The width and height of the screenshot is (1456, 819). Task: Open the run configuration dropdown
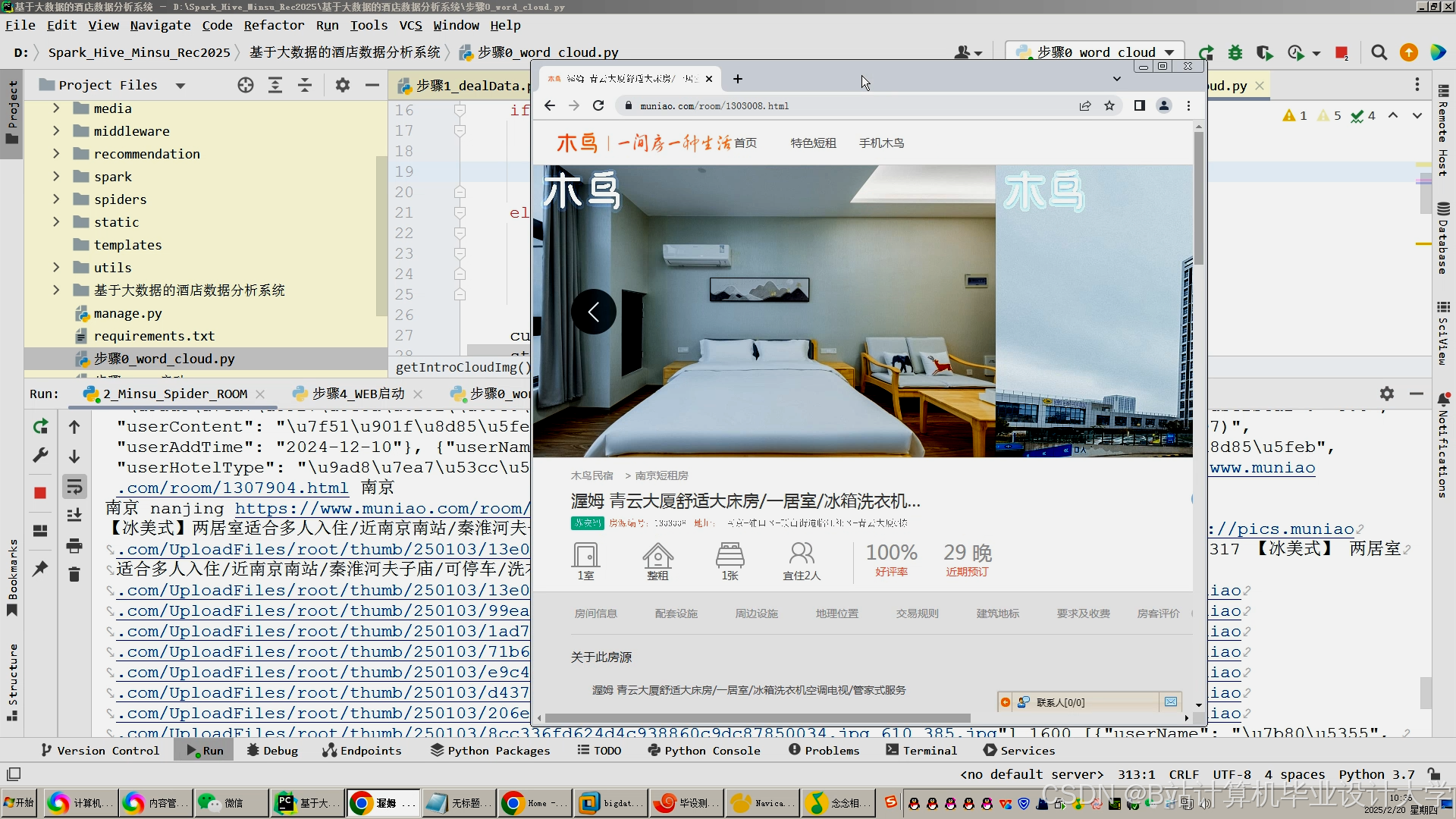pyautogui.click(x=1097, y=52)
